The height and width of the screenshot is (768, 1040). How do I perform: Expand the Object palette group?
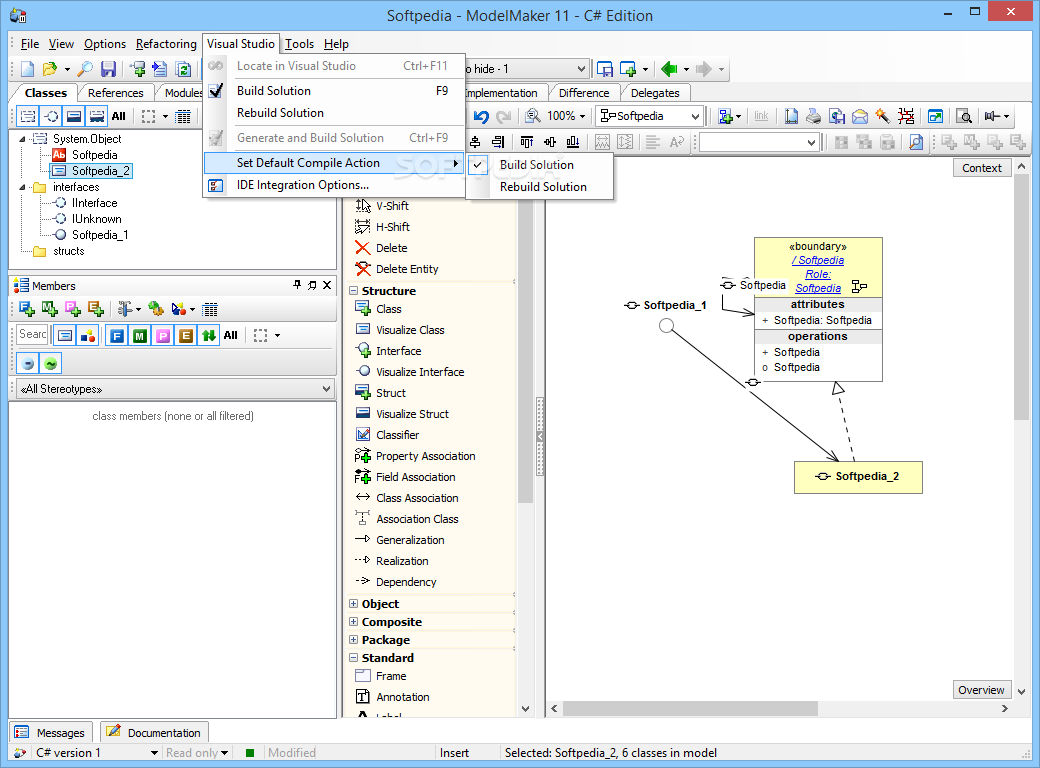click(354, 604)
